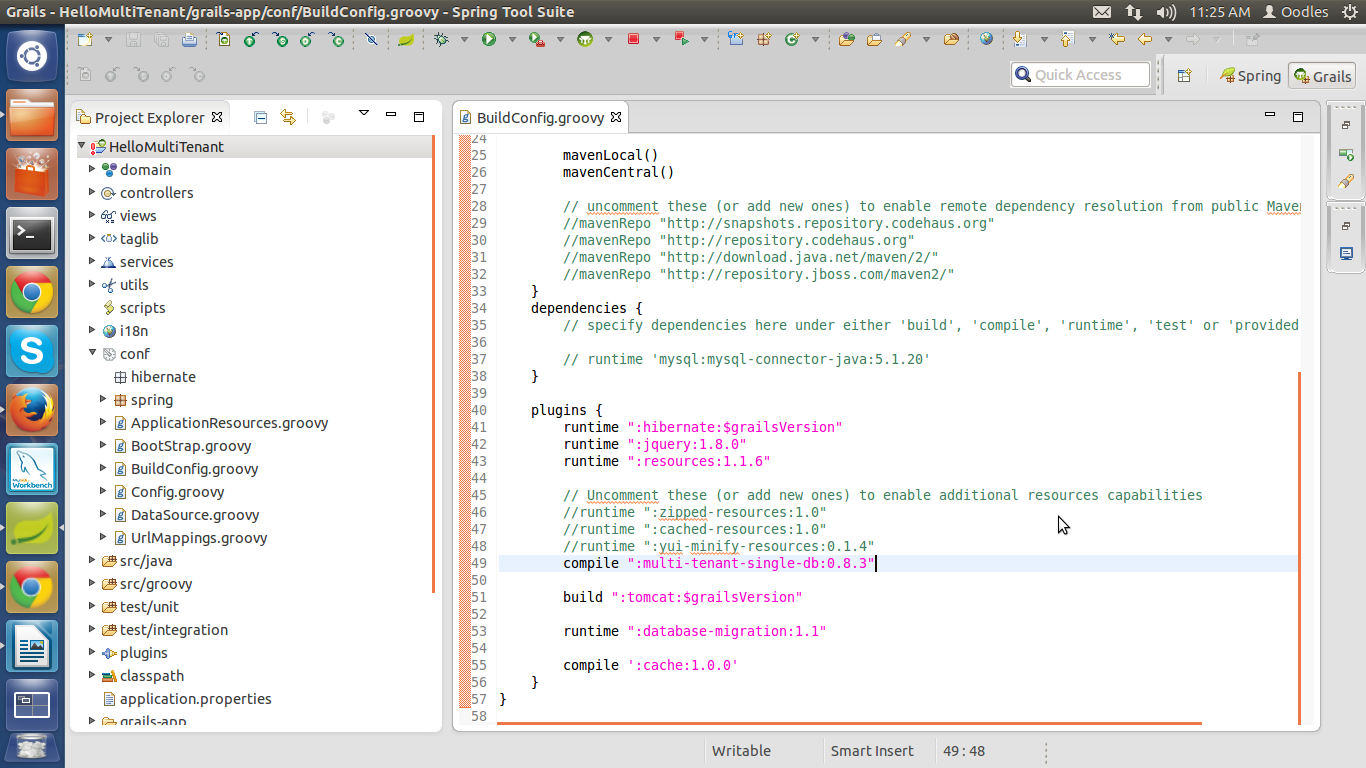
Task: Collapse all in Project Explorer
Action: [261, 117]
